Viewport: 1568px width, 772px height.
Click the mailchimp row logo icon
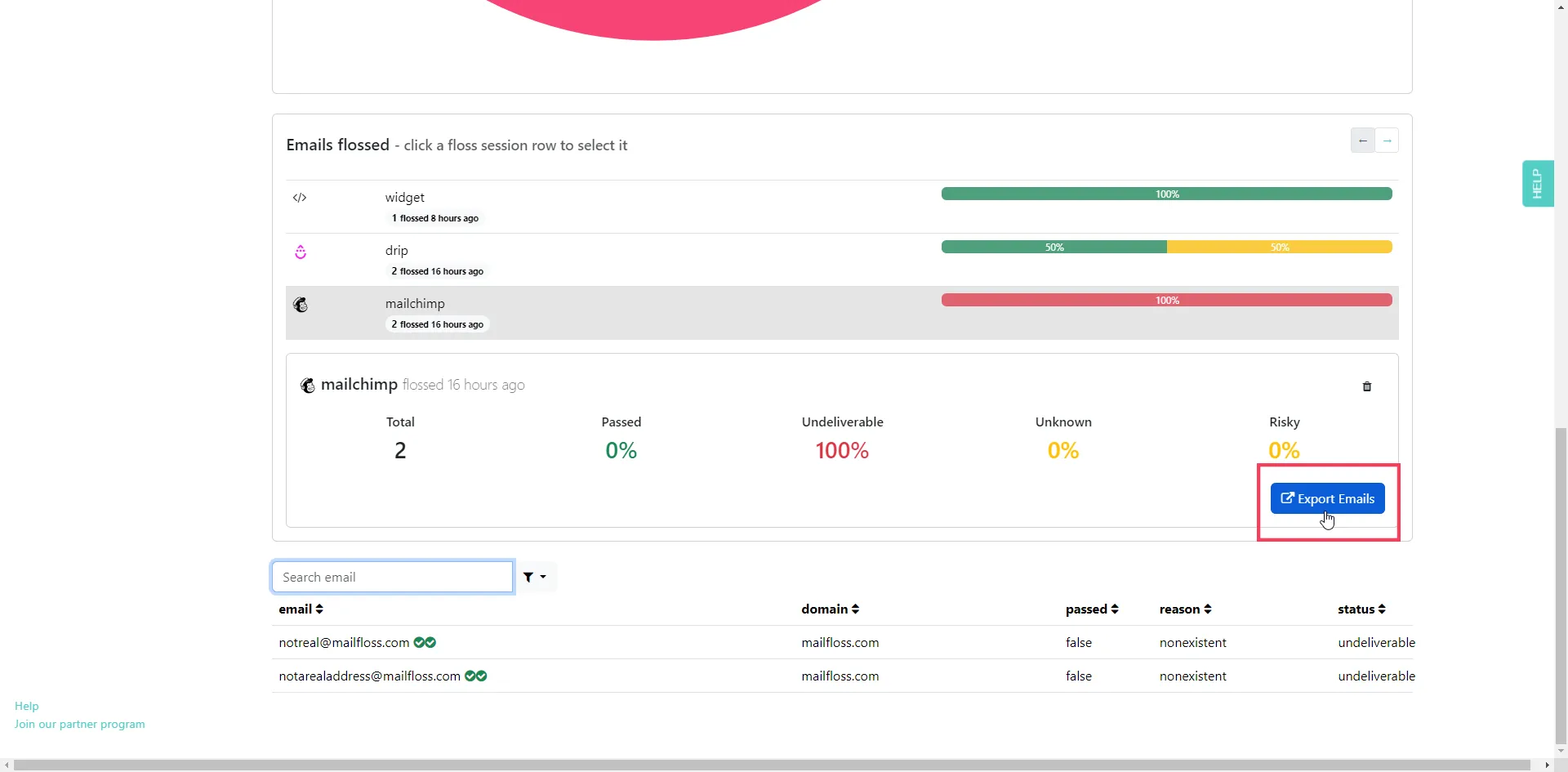click(x=301, y=305)
